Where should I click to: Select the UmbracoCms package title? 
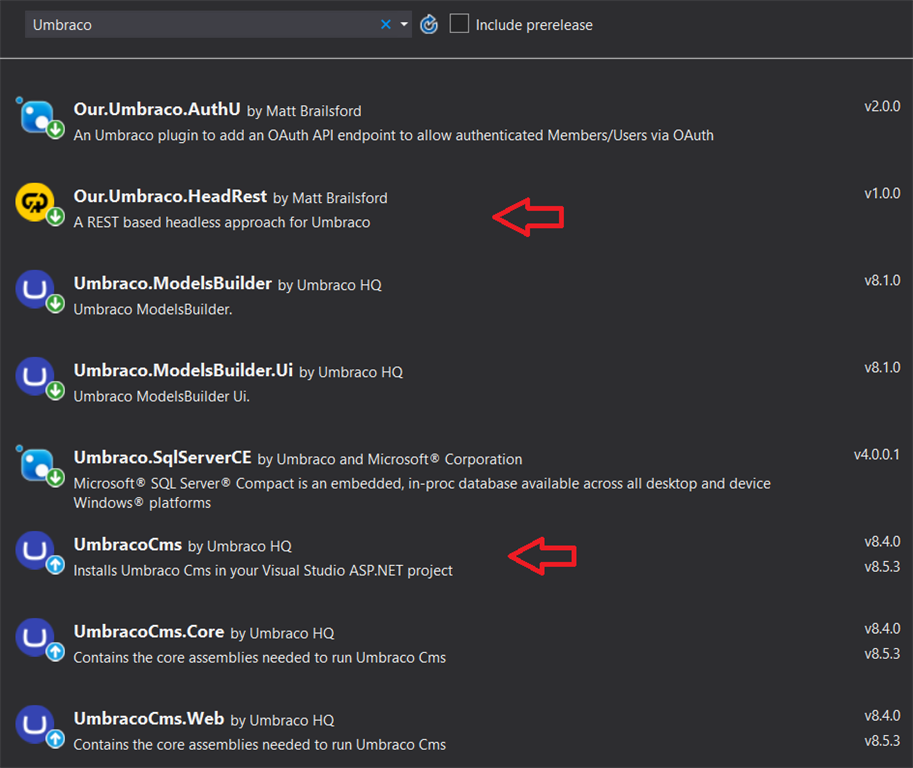pyautogui.click(x=128, y=544)
